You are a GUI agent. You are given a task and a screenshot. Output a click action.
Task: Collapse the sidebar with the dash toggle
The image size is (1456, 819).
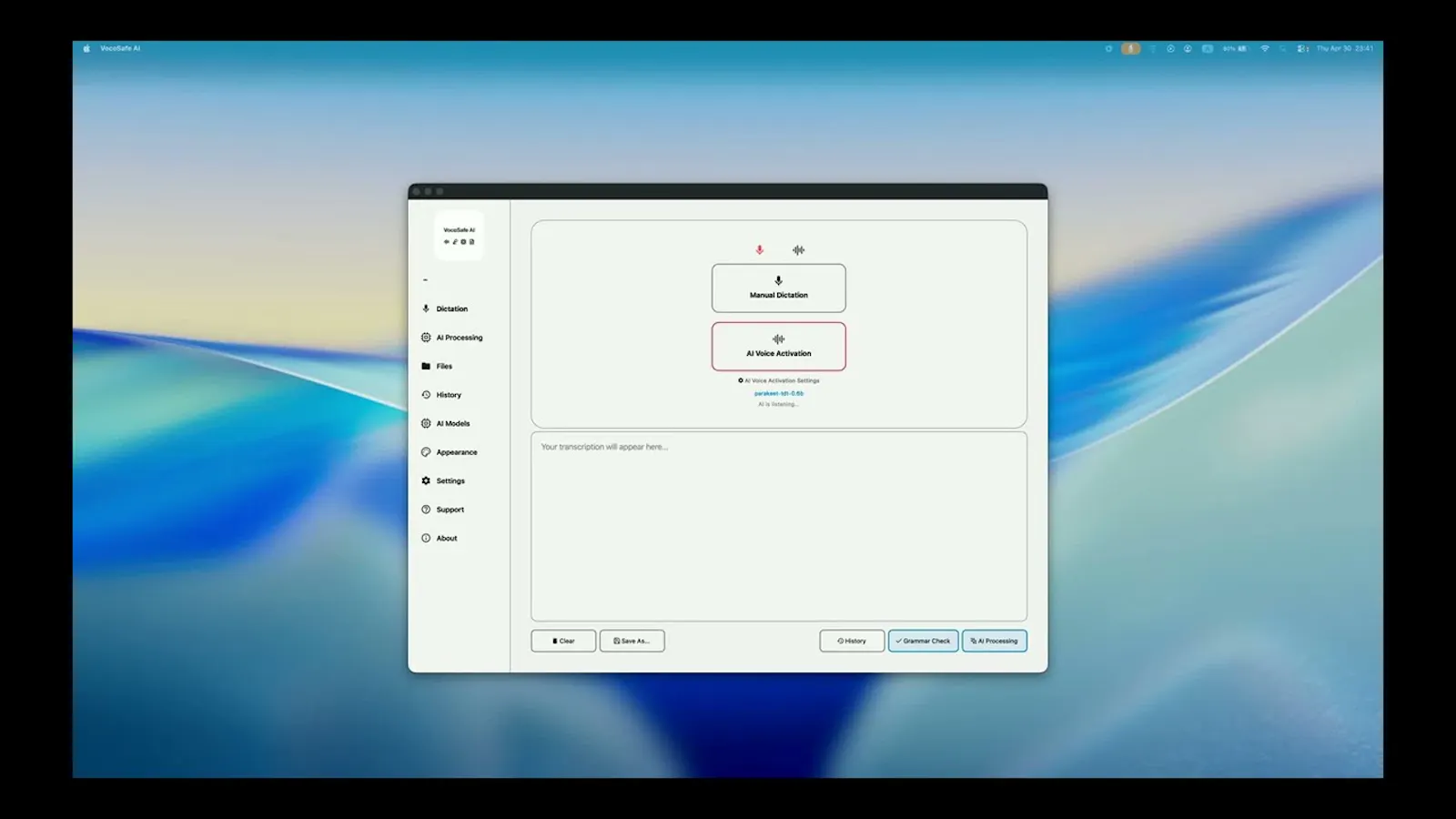click(425, 280)
